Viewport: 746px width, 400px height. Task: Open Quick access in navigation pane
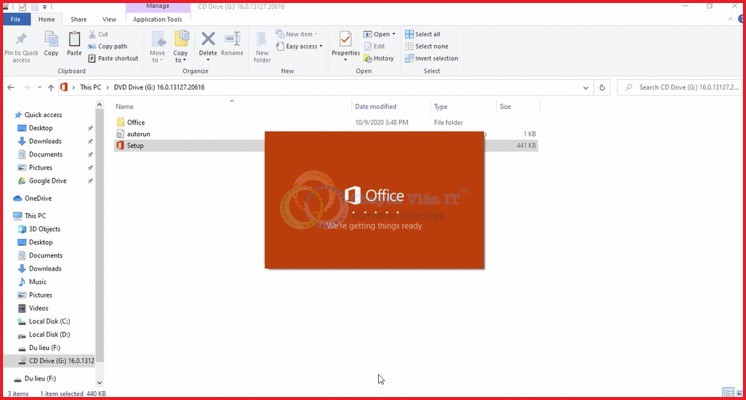click(x=43, y=115)
